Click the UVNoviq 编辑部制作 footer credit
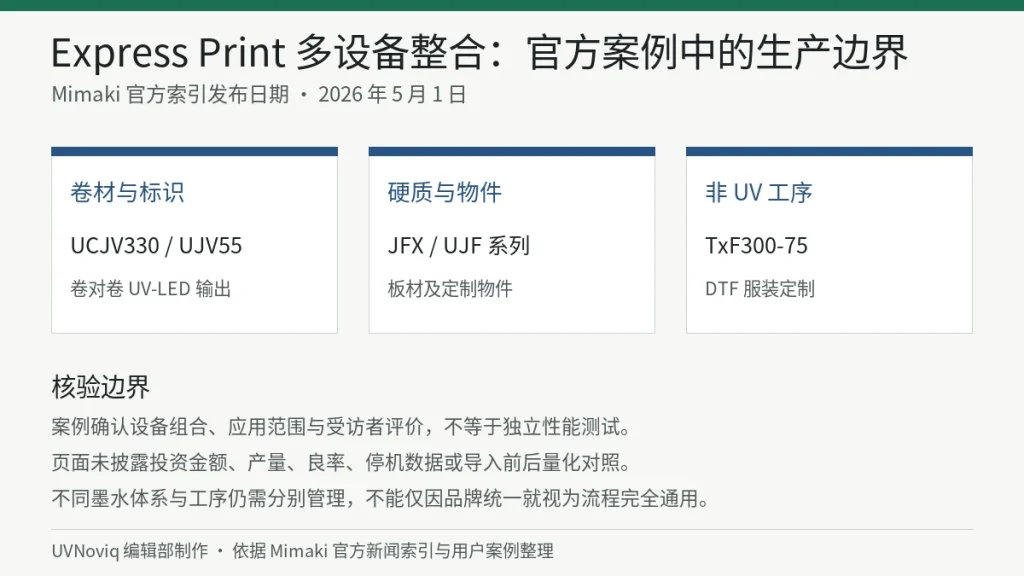 [x=302, y=551]
